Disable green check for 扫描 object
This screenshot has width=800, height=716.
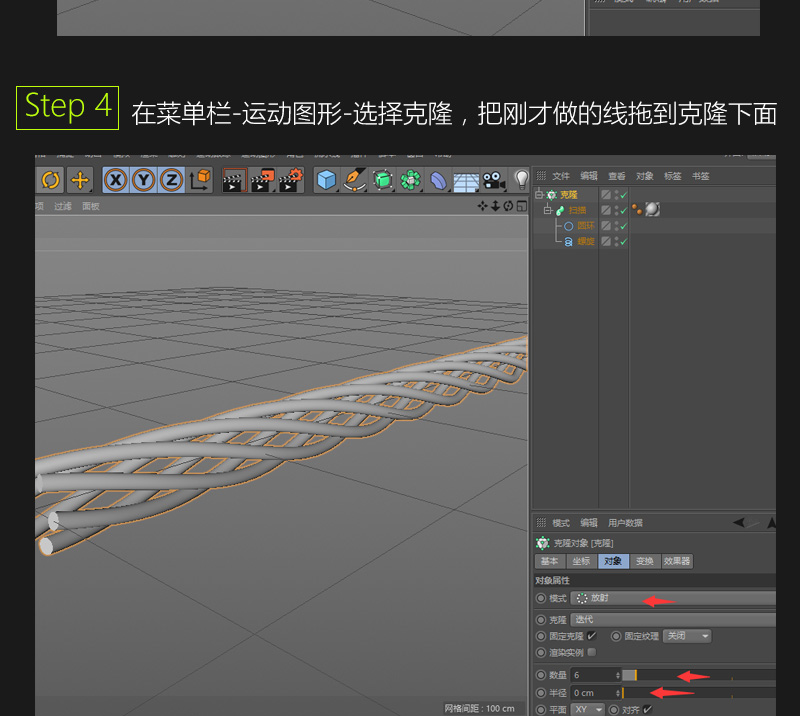pyautogui.click(x=623, y=210)
